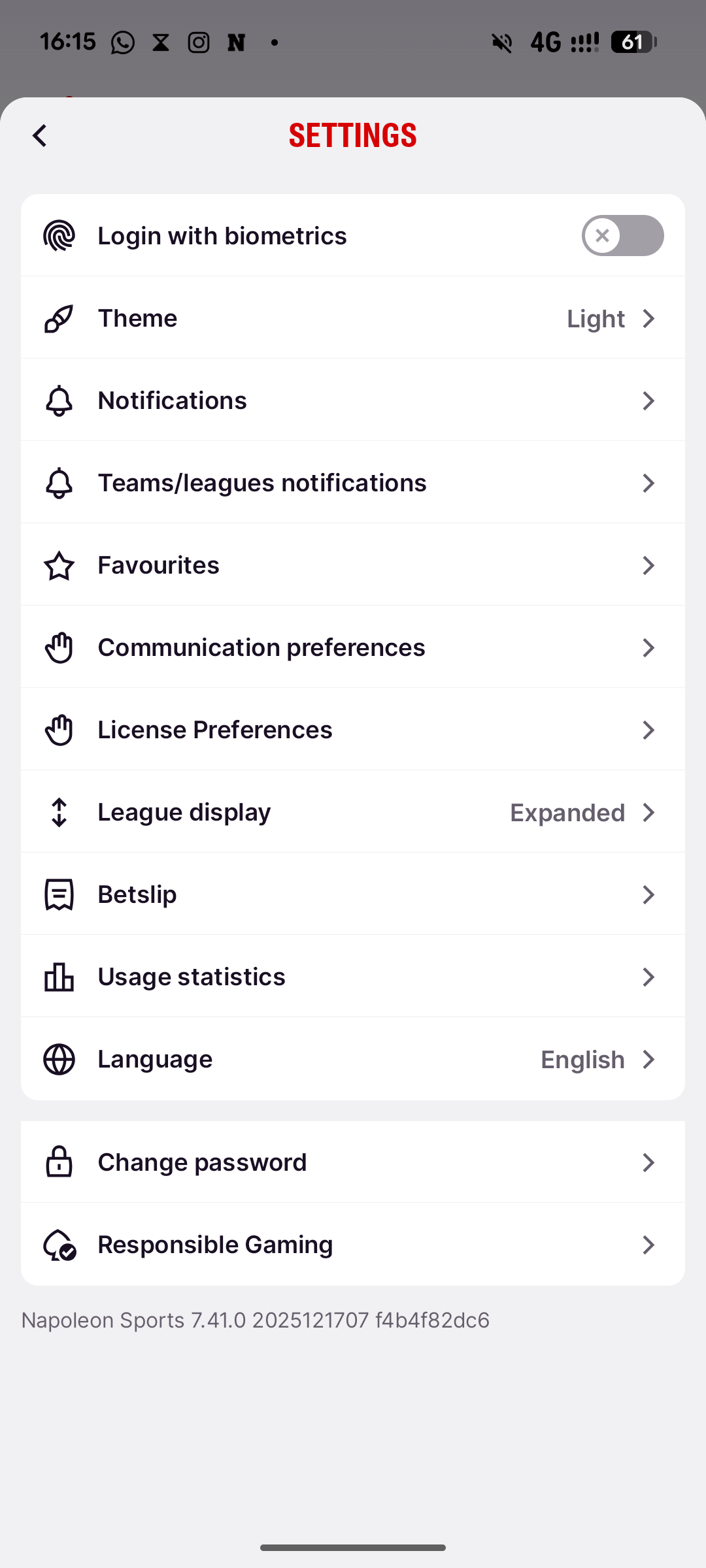Image resolution: width=706 pixels, height=1568 pixels.
Task: Tap the globe icon beside Language
Action: pyautogui.click(x=59, y=1059)
